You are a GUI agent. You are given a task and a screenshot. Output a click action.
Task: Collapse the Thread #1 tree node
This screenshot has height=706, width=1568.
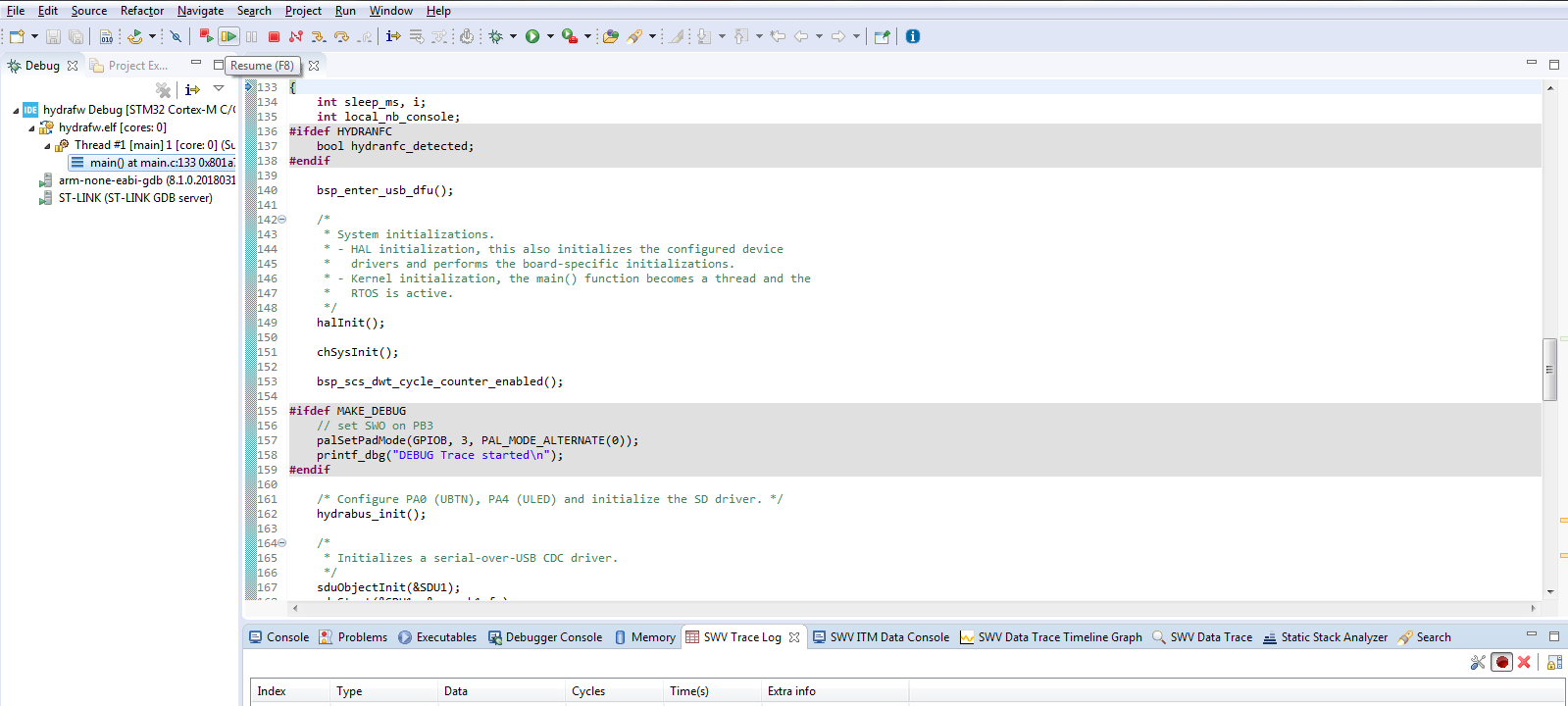(x=47, y=145)
